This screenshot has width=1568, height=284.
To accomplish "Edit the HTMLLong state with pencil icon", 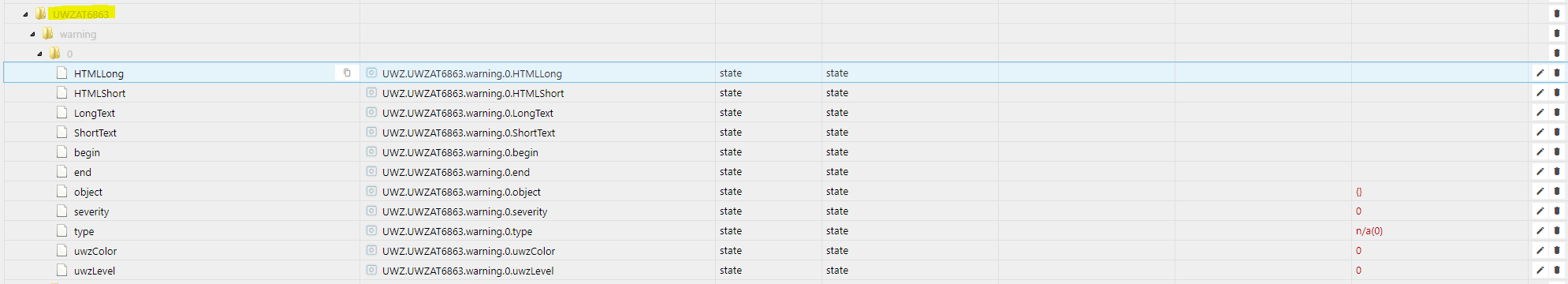I will click(x=1540, y=73).
